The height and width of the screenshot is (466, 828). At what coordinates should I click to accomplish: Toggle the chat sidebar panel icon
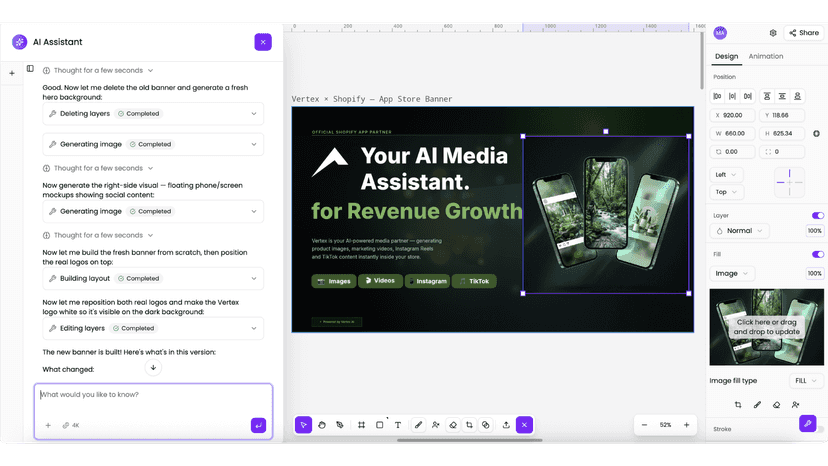pyautogui.click(x=30, y=69)
